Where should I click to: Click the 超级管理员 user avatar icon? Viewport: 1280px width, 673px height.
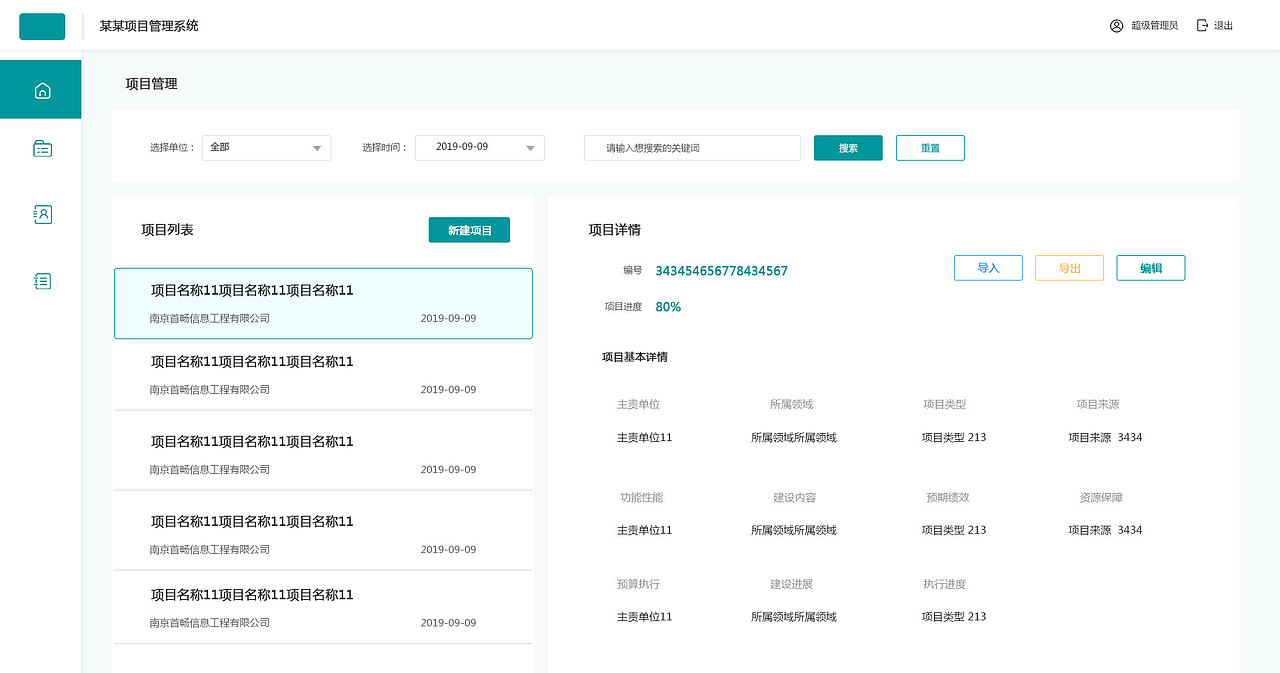(1115, 25)
